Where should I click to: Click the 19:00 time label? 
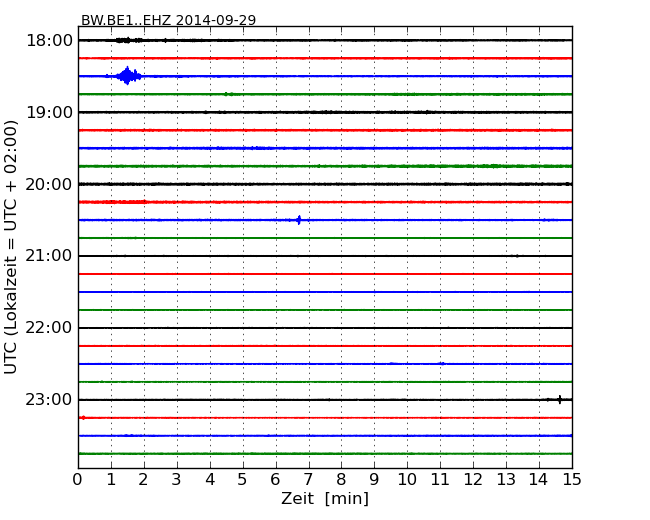pyautogui.click(x=49, y=112)
